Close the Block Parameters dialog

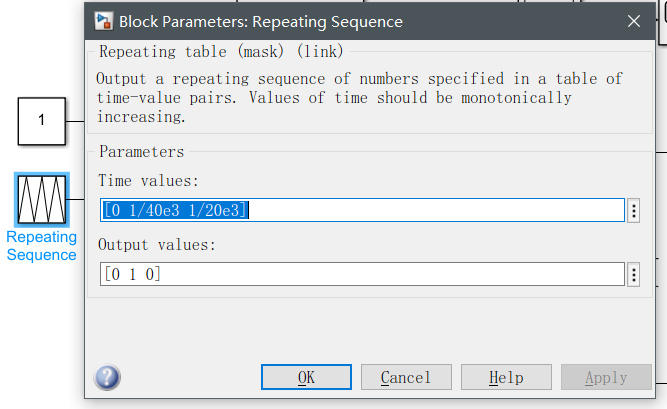click(634, 21)
